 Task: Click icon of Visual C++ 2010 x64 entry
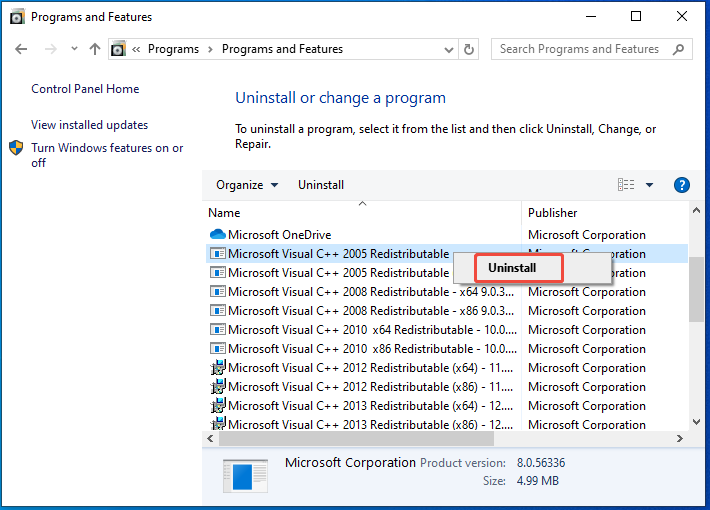pos(217,329)
